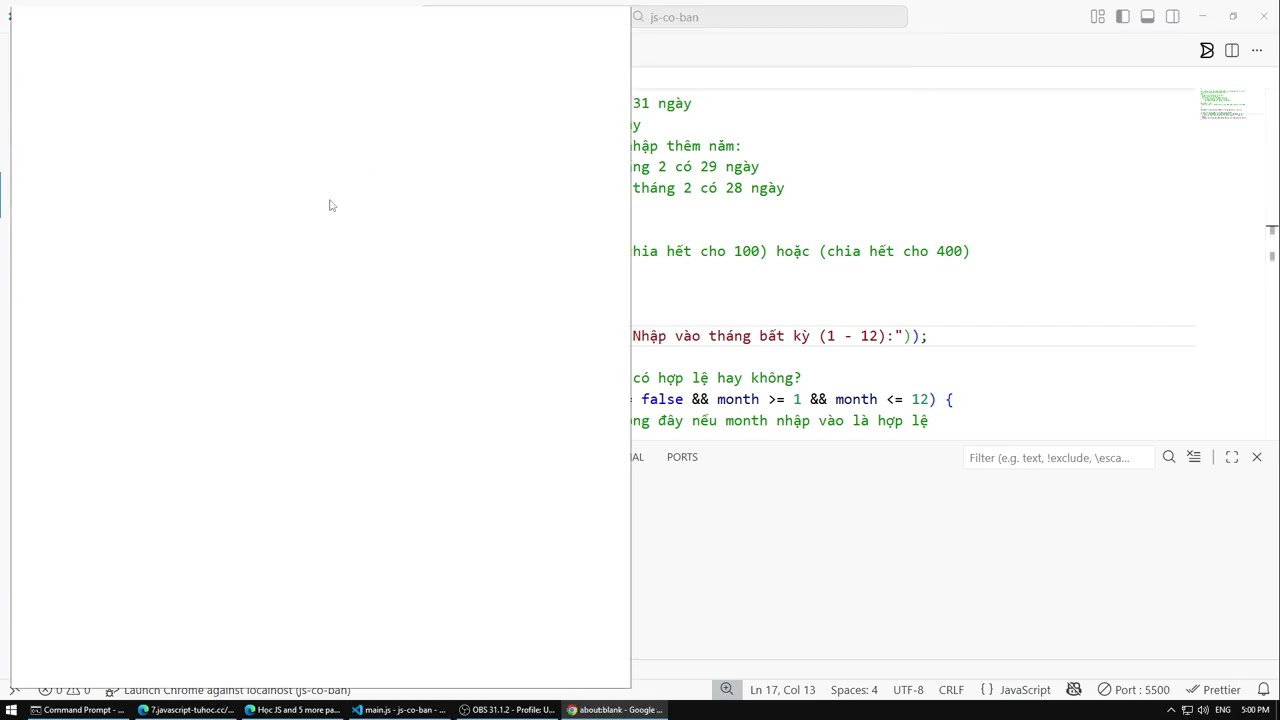The width and height of the screenshot is (1280, 720).
Task: Toggle Primary Side Bar visibility icon
Action: pyautogui.click(x=1123, y=17)
